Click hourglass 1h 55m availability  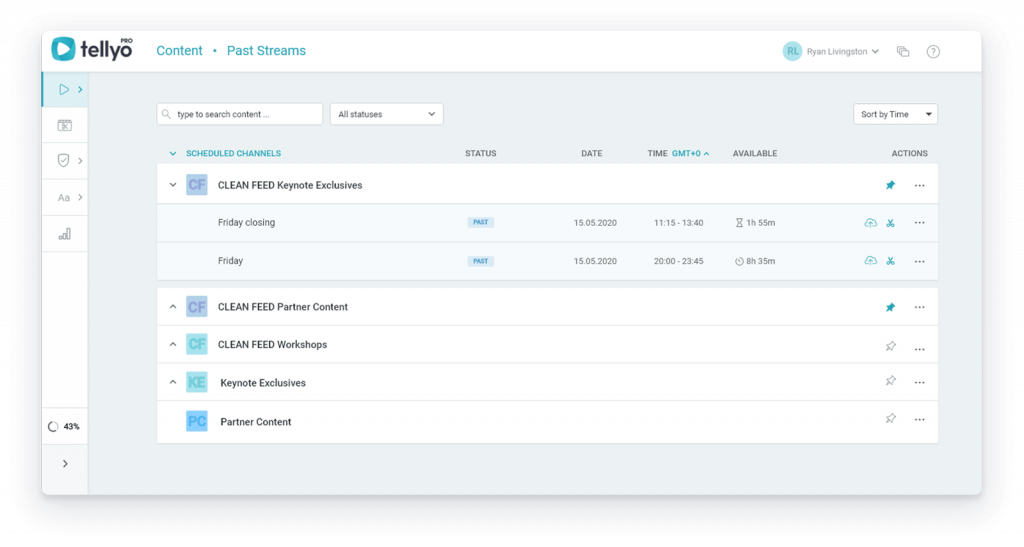tap(755, 223)
